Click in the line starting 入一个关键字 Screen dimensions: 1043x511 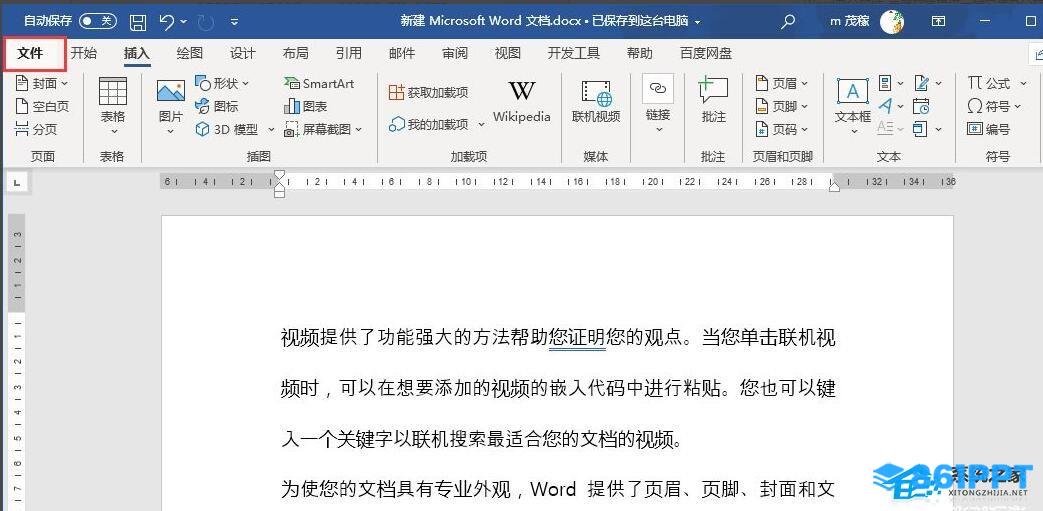pos(482,440)
